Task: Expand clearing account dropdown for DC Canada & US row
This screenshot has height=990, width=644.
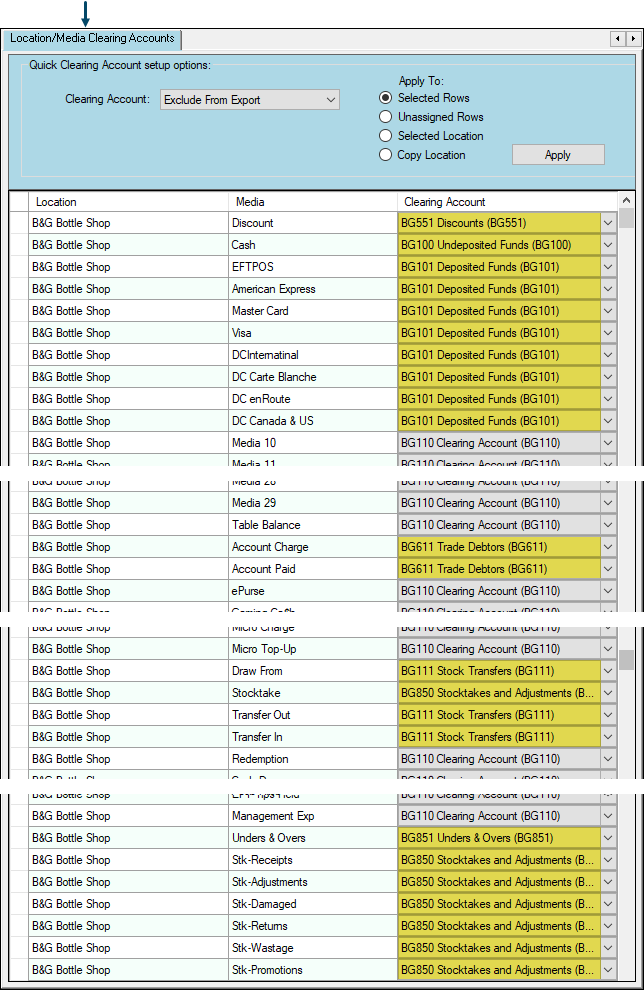Action: 608,421
